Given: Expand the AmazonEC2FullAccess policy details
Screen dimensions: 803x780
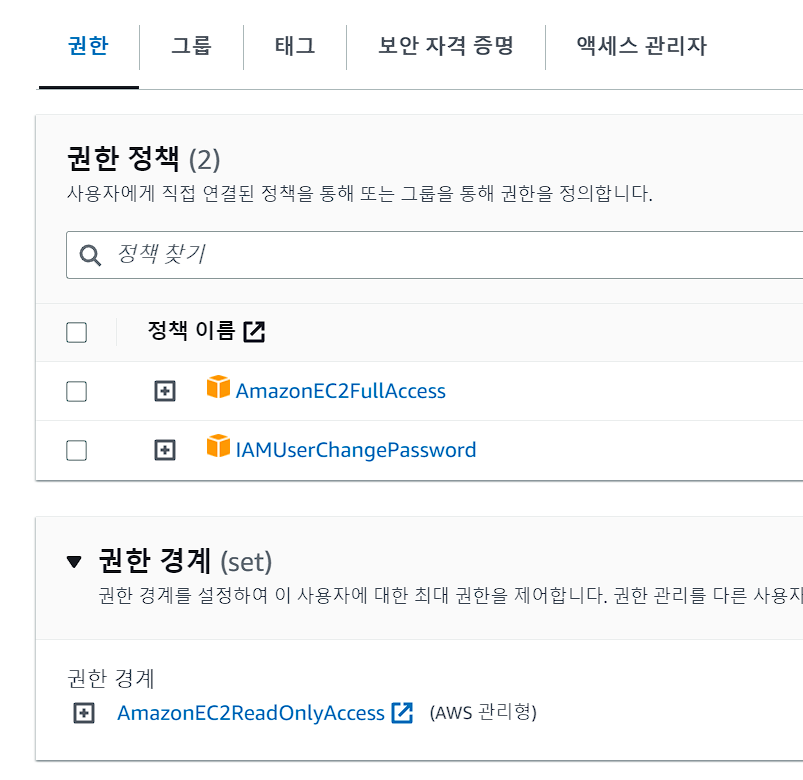Looking at the screenshot, I should click(x=165, y=391).
